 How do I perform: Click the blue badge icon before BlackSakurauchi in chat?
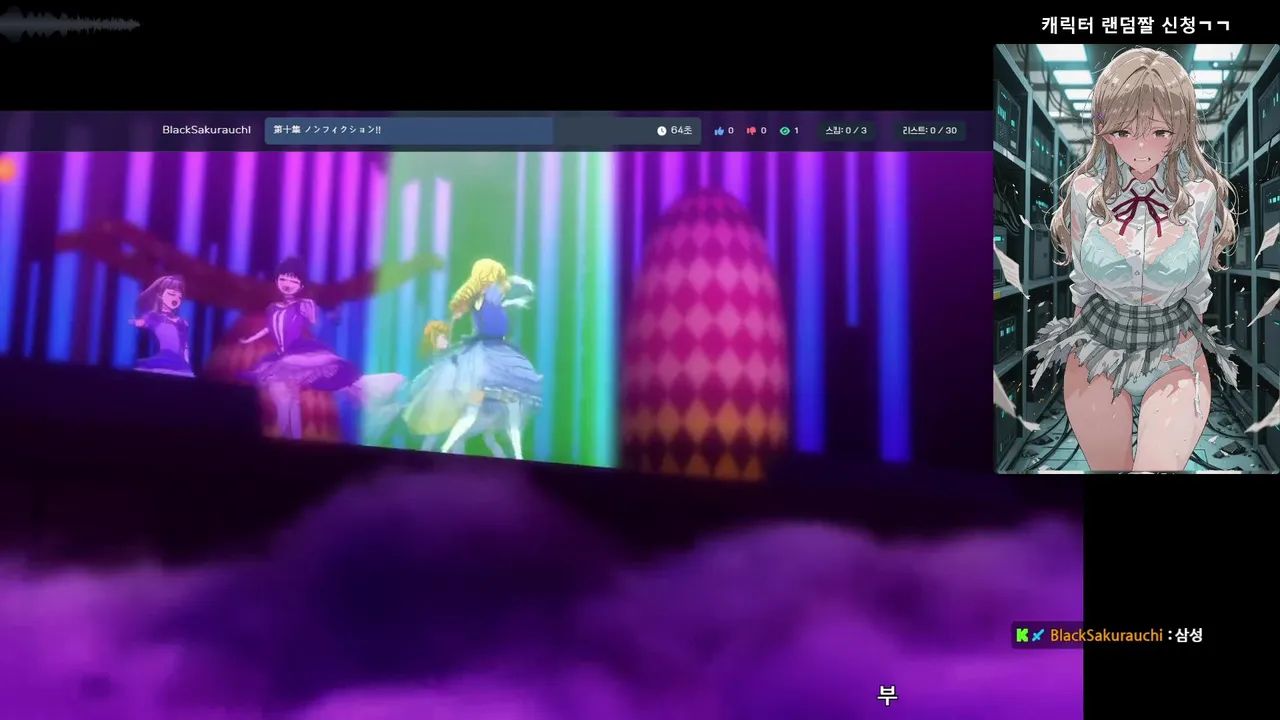[x=1038, y=635]
